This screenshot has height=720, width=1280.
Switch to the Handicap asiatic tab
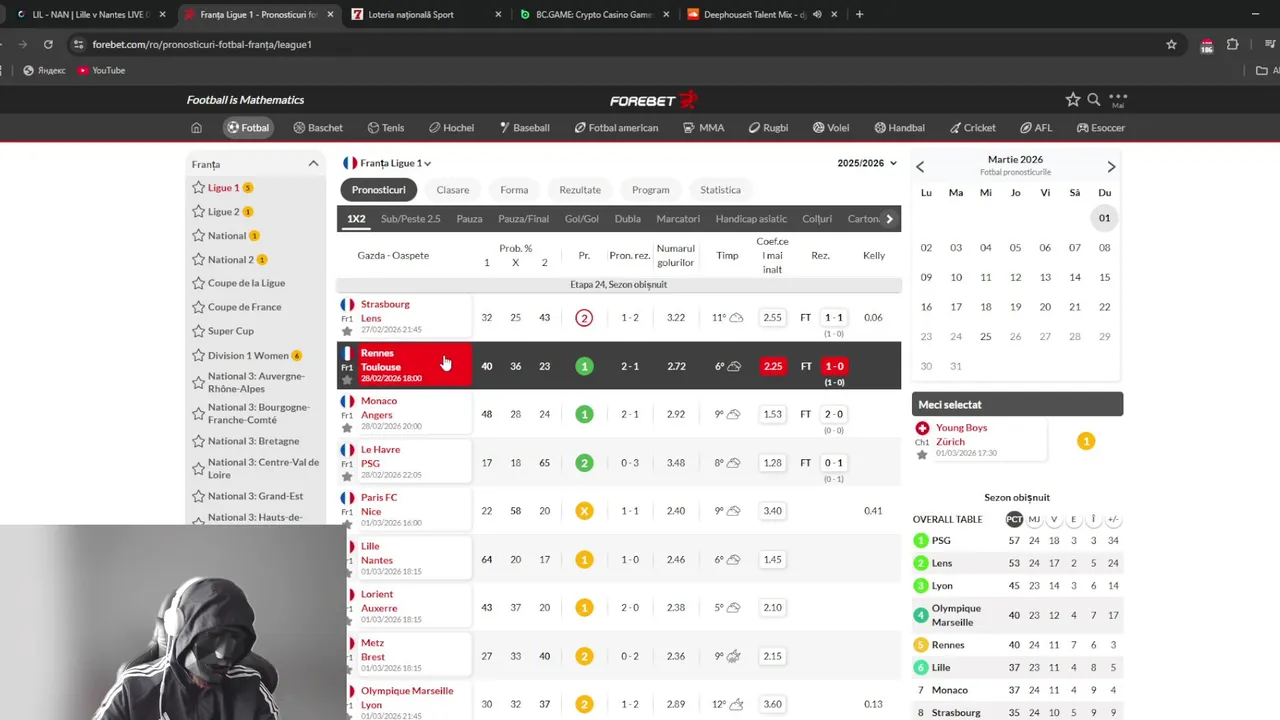[x=751, y=219]
